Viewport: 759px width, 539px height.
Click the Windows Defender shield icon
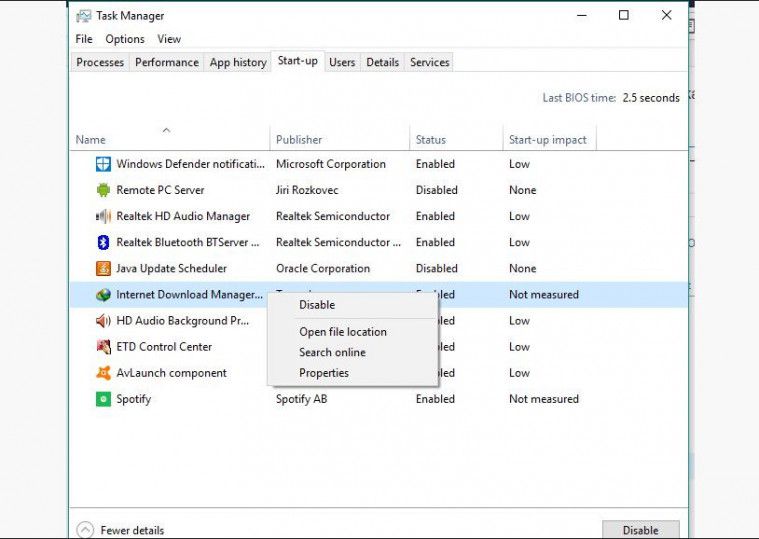[103, 164]
